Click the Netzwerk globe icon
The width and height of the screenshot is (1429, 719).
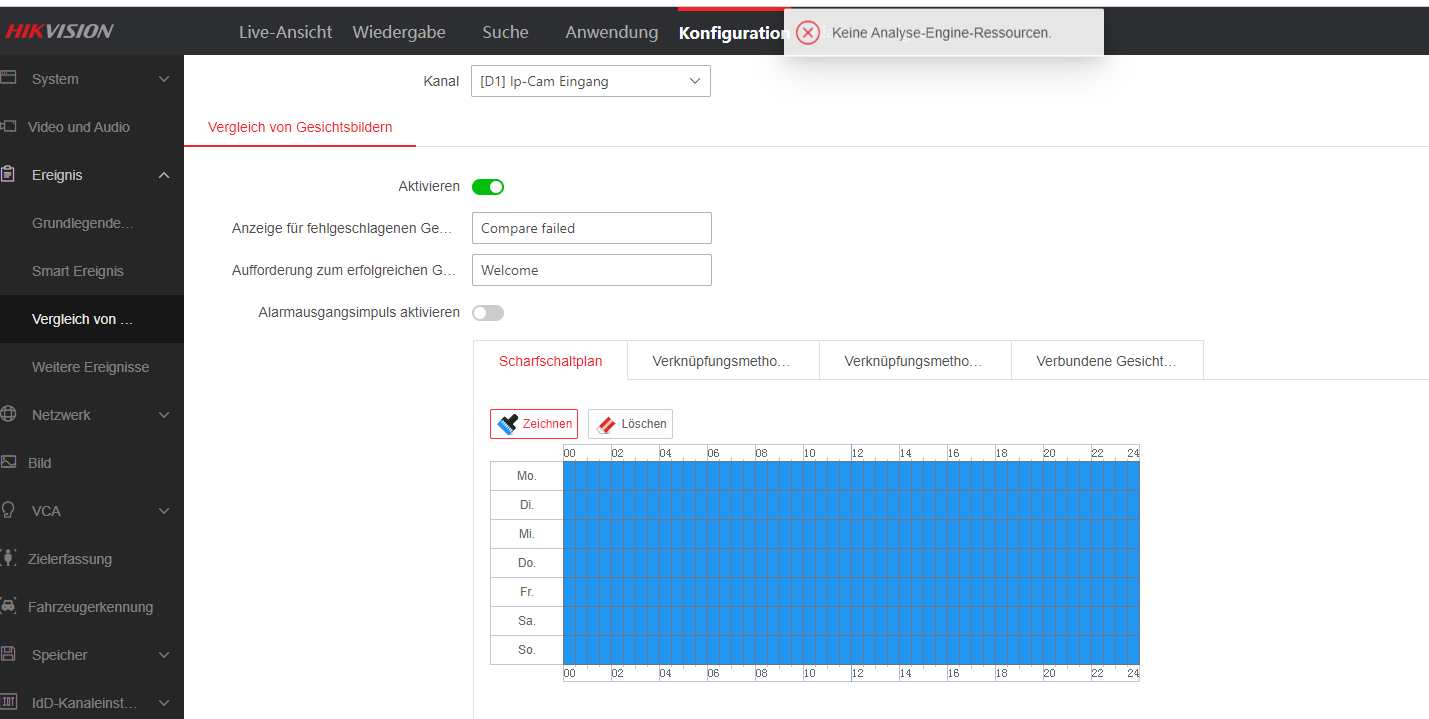click(x=9, y=414)
